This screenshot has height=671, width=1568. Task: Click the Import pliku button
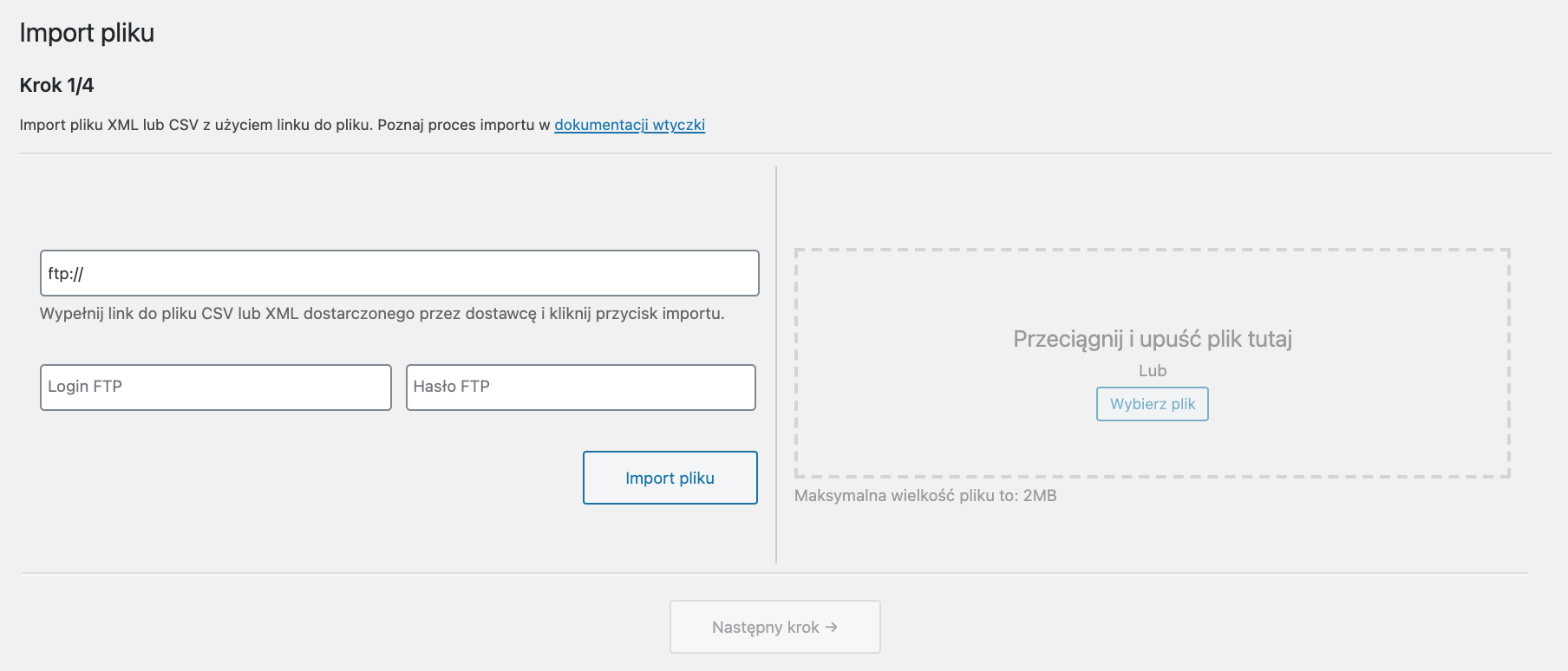click(x=670, y=478)
